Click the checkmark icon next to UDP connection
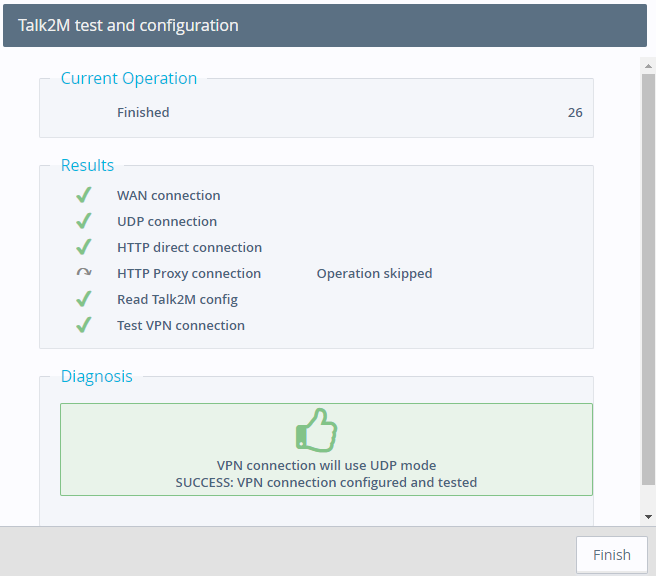The image size is (656, 576). pyautogui.click(x=84, y=221)
